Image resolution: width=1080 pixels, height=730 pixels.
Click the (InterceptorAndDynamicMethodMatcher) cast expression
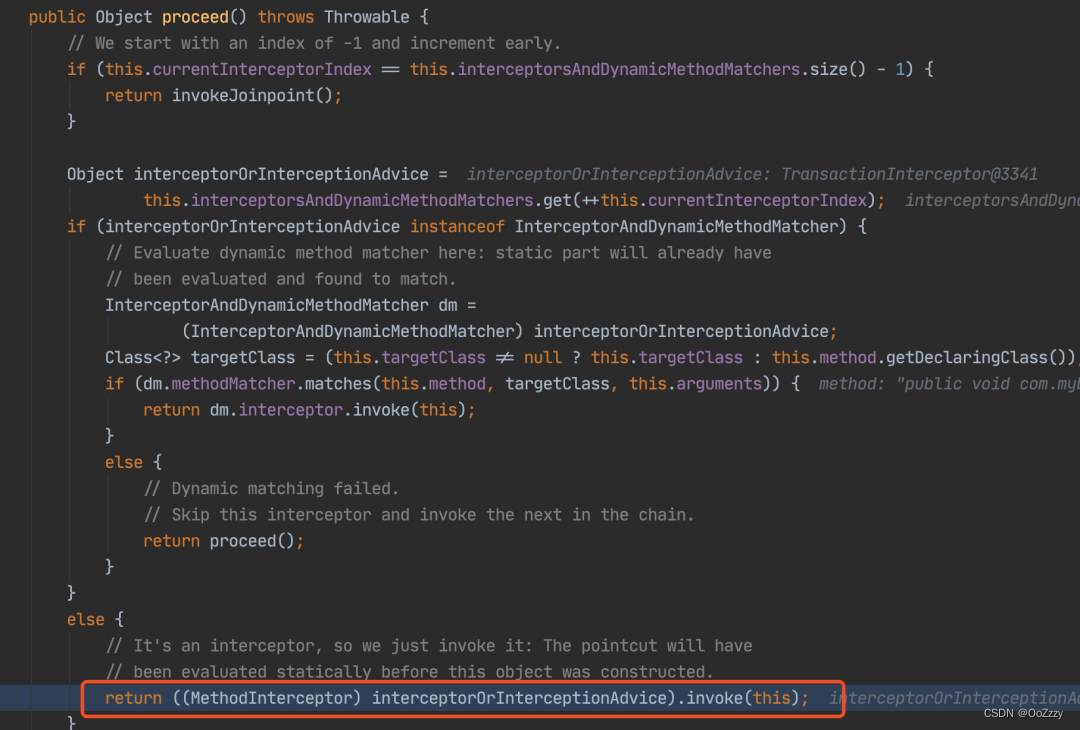click(x=352, y=331)
